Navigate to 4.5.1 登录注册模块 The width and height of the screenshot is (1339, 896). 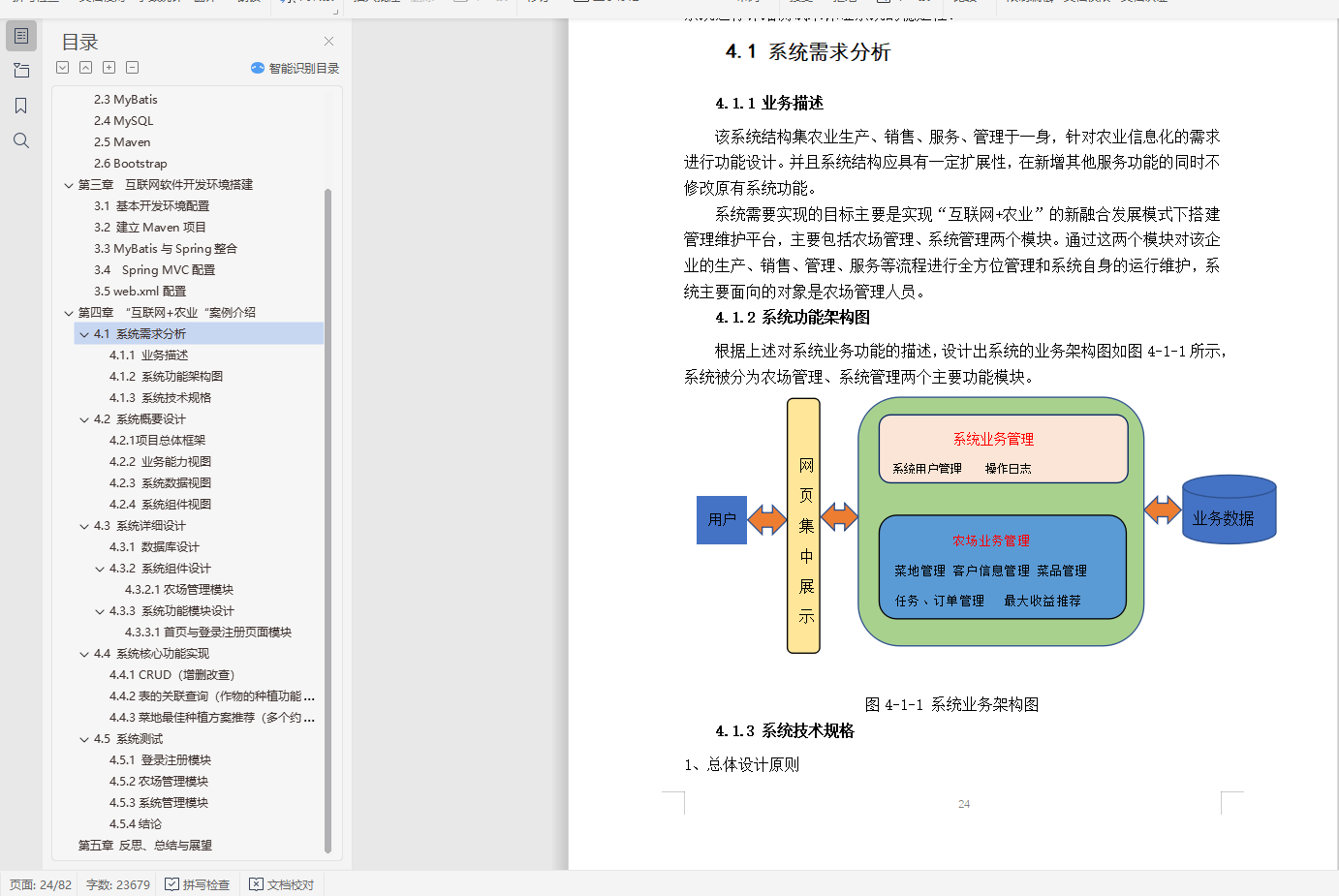click(x=160, y=760)
